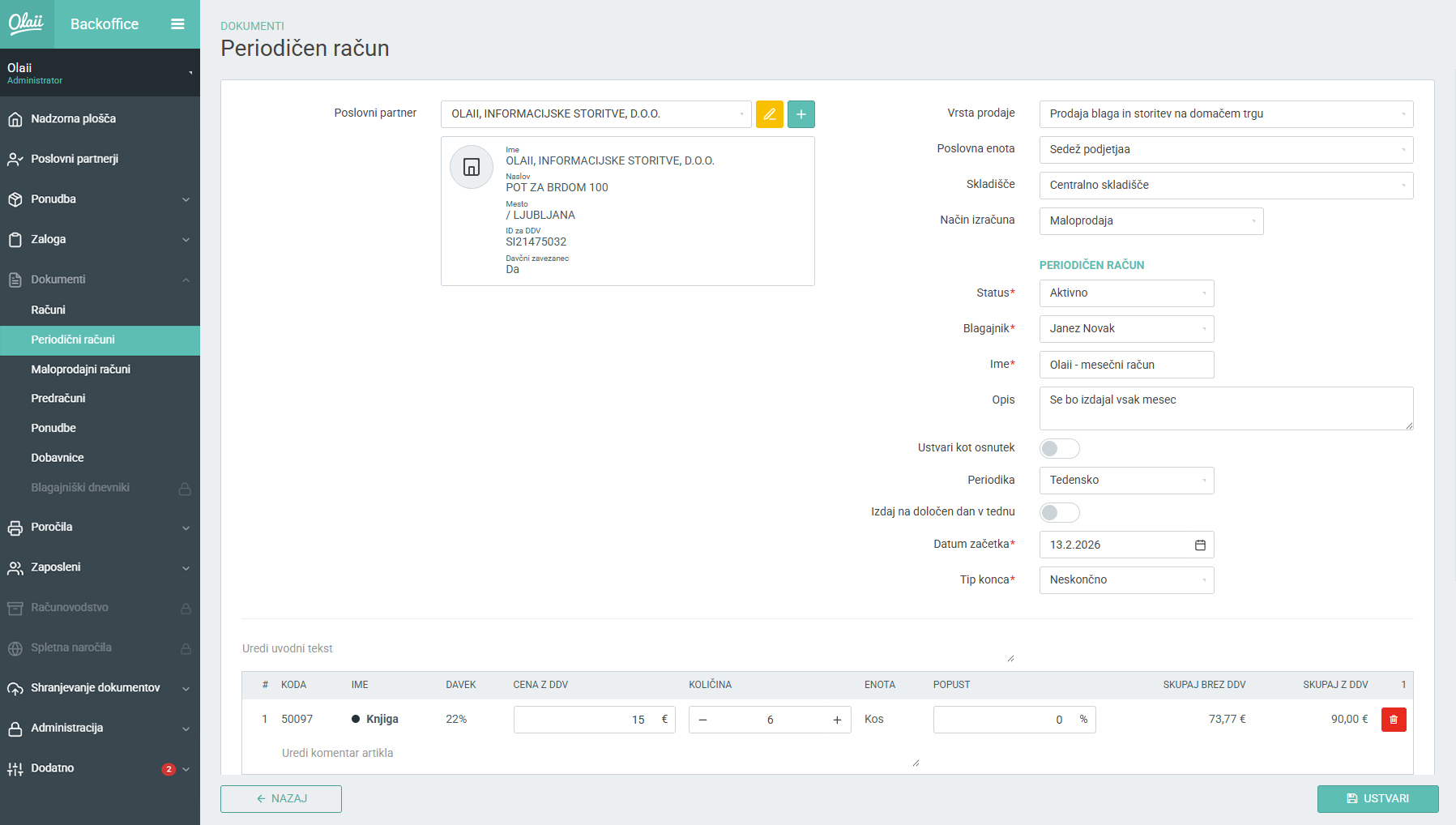Image resolution: width=1456 pixels, height=825 pixels.
Task: Open the calendar picker for Datum začetka
Action: [1200, 545]
